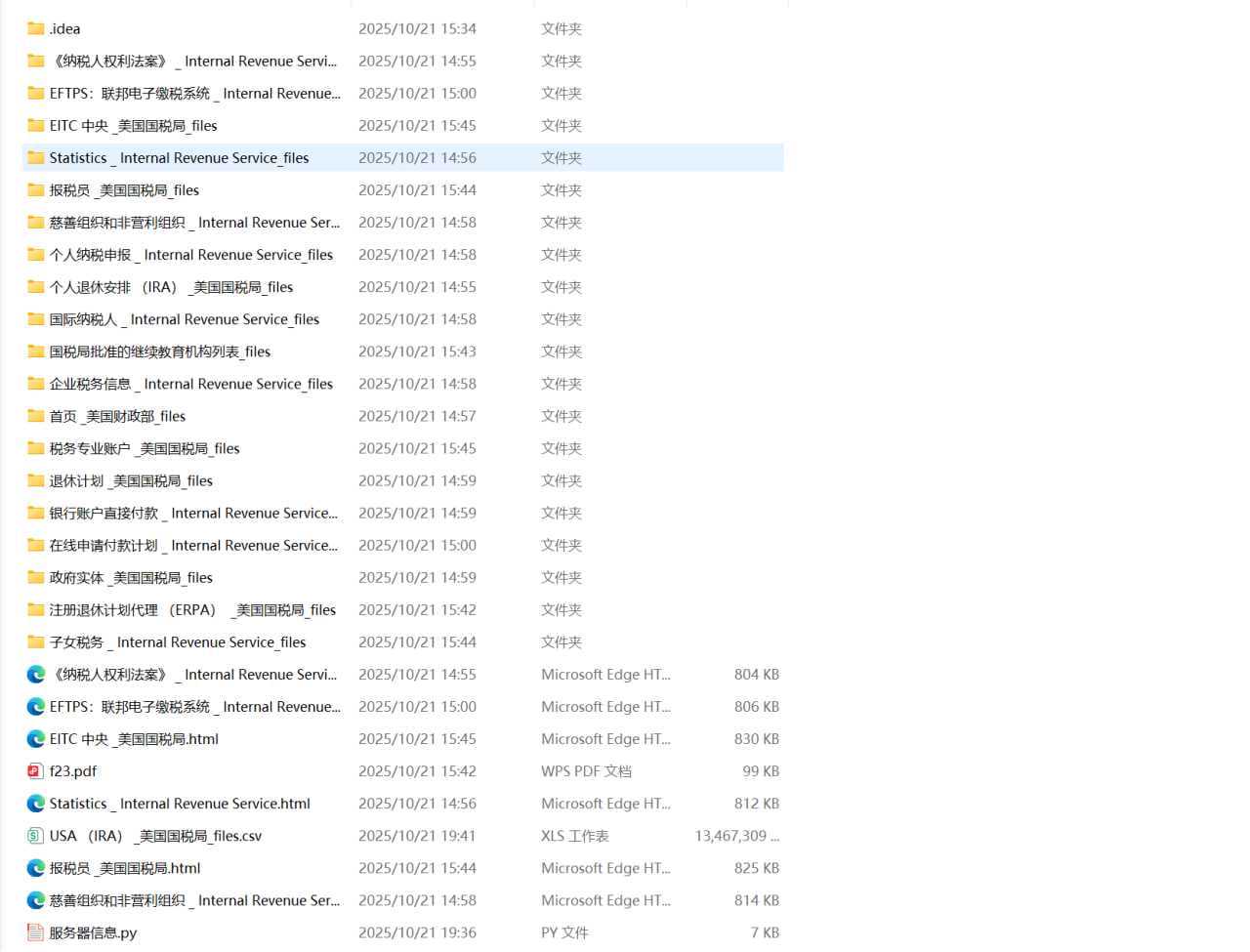This screenshot has height=952, width=1250.
Task: Select folder icon beside 个人退休安排 (IRA) _美国国税局_files
Action: click(x=36, y=286)
